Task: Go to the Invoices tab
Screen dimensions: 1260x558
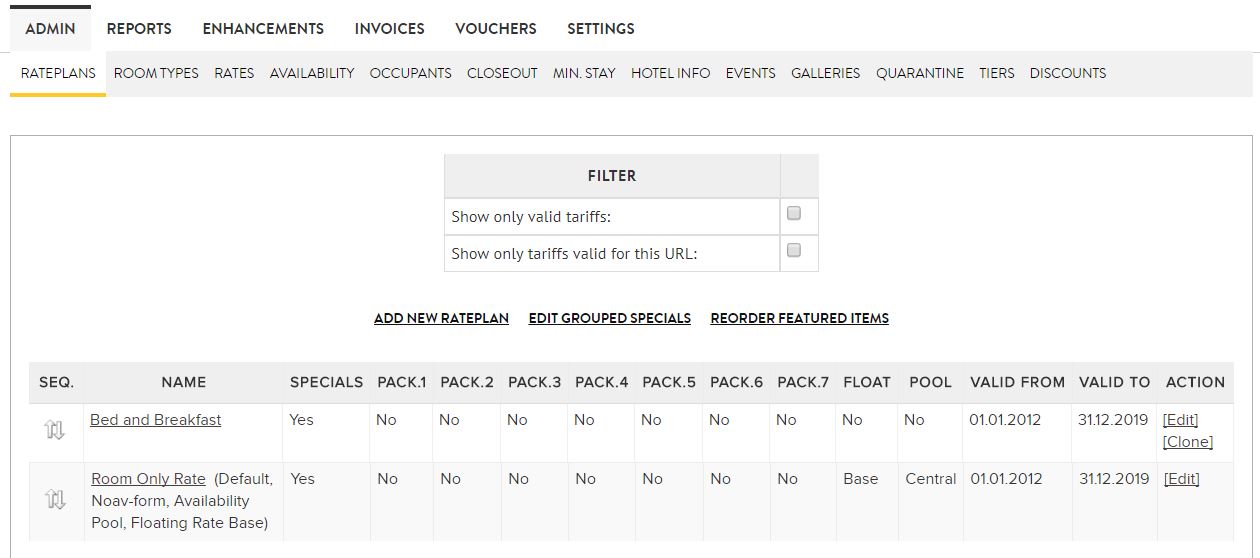Action: (x=389, y=29)
